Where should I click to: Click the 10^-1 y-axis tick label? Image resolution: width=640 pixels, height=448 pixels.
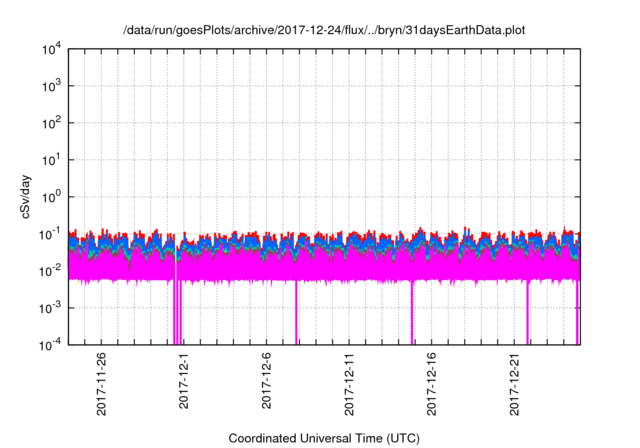tap(49, 235)
